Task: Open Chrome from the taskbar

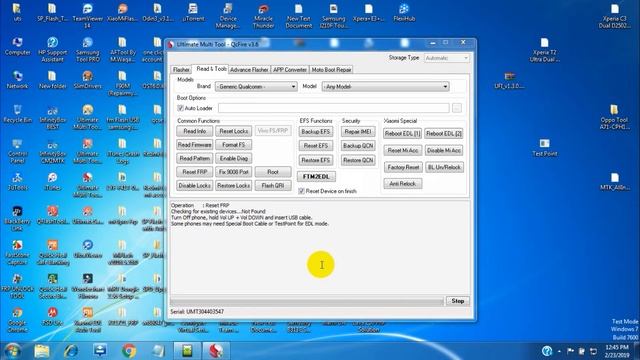Action: click(129, 351)
